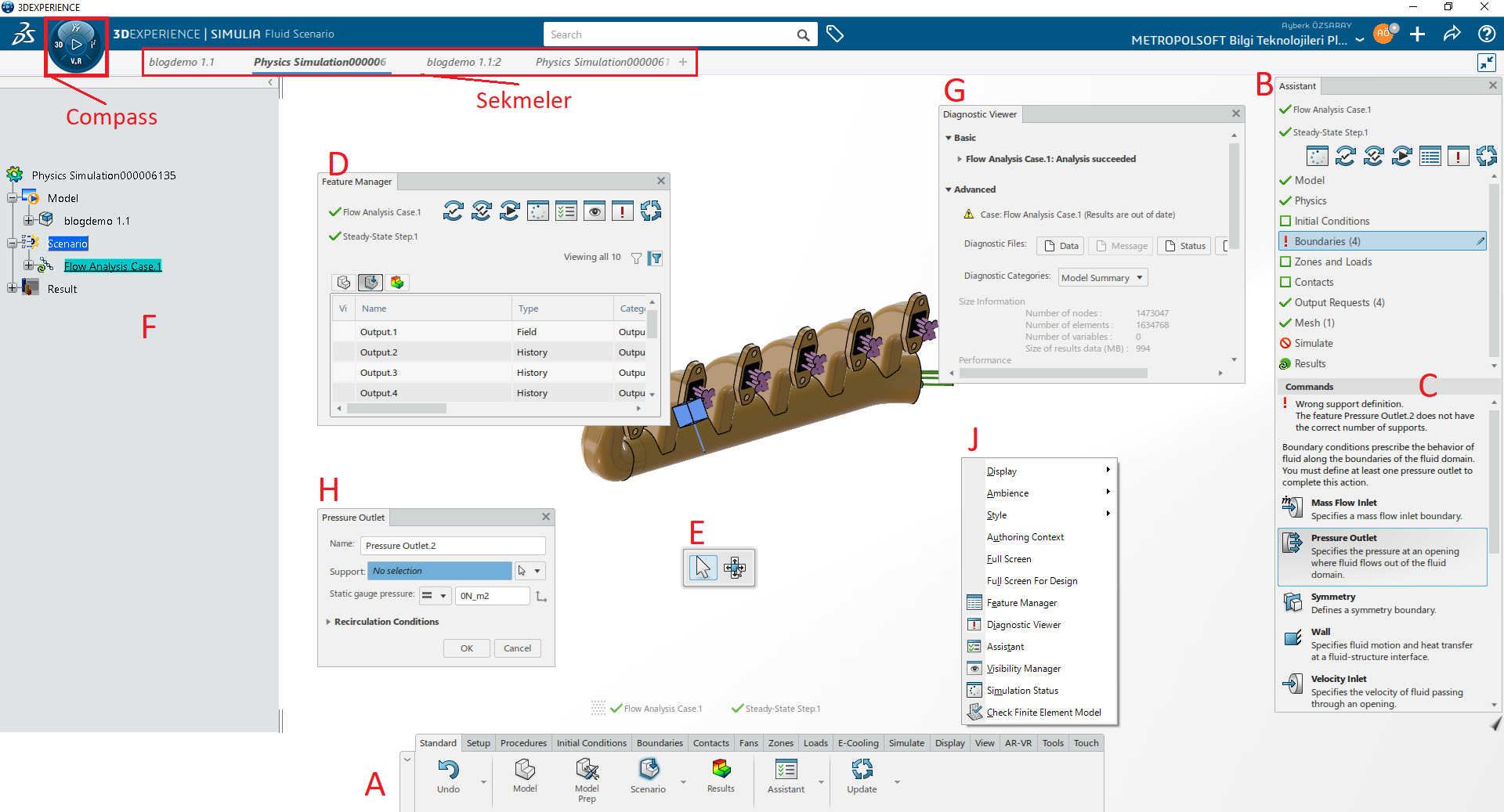Open Simulation Status icon in Feature Manager
Viewport: 1504px width, 812px height.
click(x=538, y=211)
